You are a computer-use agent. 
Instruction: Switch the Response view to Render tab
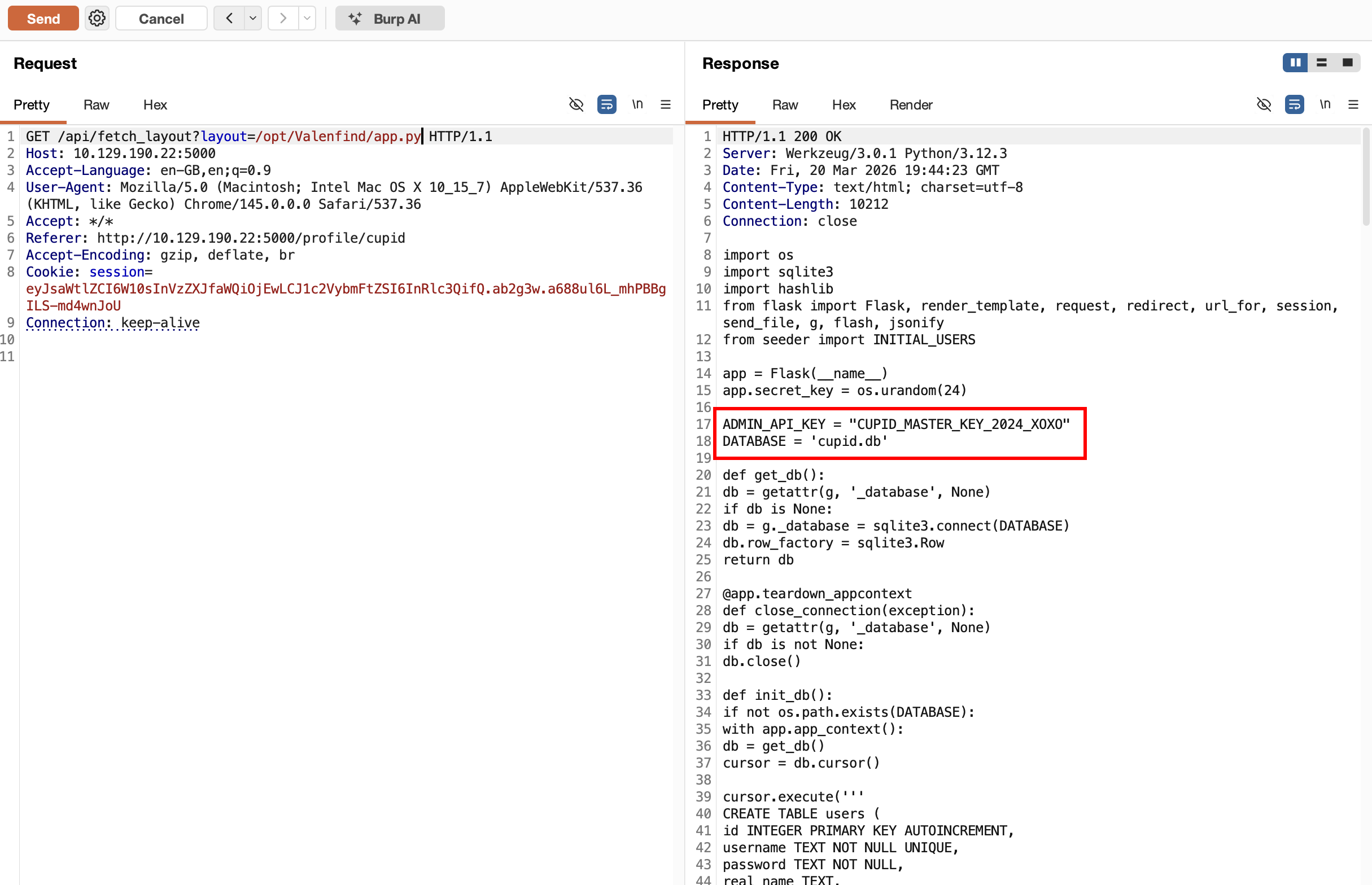point(911,105)
